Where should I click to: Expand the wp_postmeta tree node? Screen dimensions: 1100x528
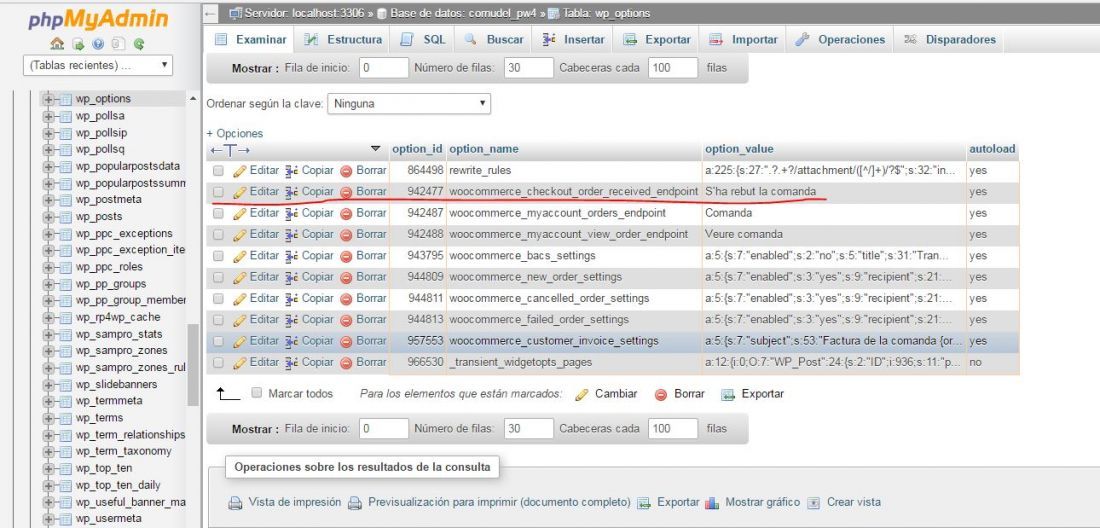pyautogui.click(x=48, y=200)
